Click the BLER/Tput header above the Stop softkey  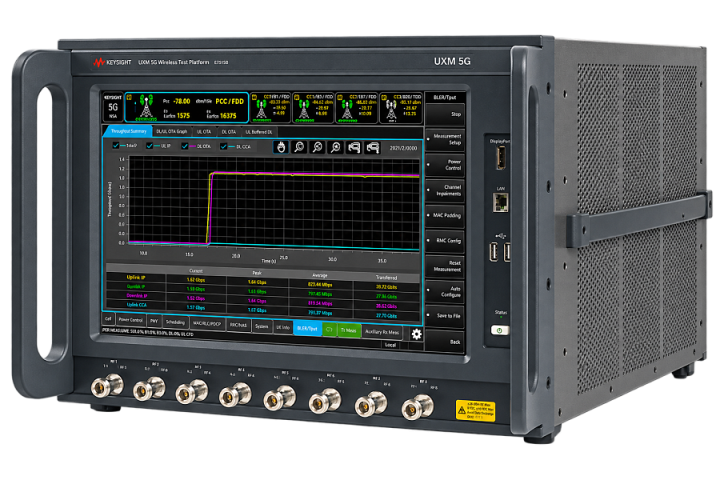point(444,97)
